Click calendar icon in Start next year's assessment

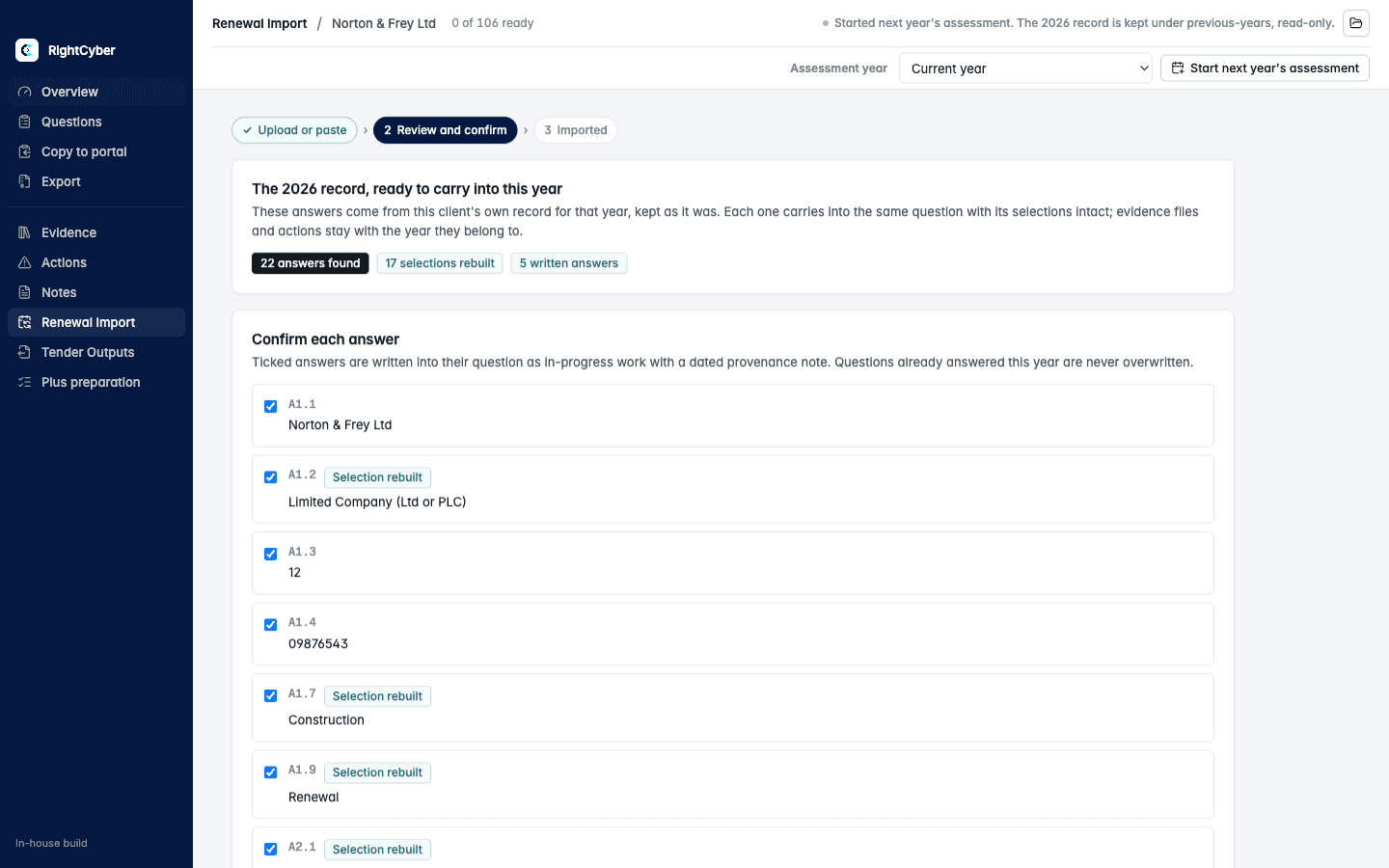pos(1178,68)
